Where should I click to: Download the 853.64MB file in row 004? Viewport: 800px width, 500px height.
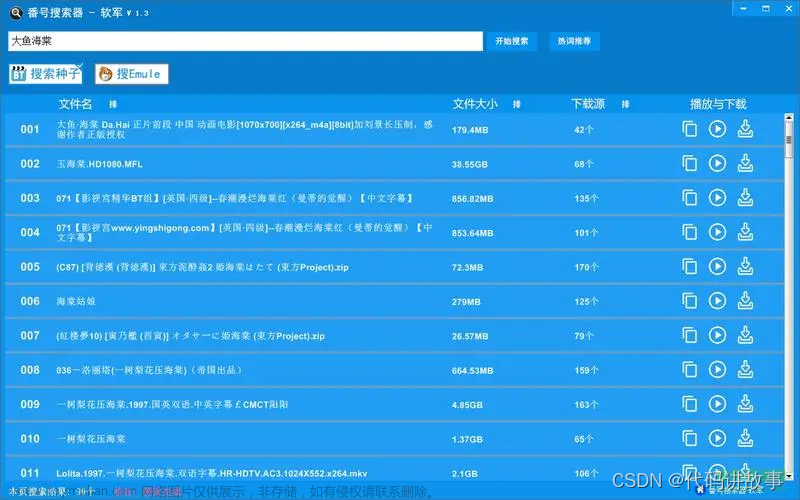(x=745, y=232)
